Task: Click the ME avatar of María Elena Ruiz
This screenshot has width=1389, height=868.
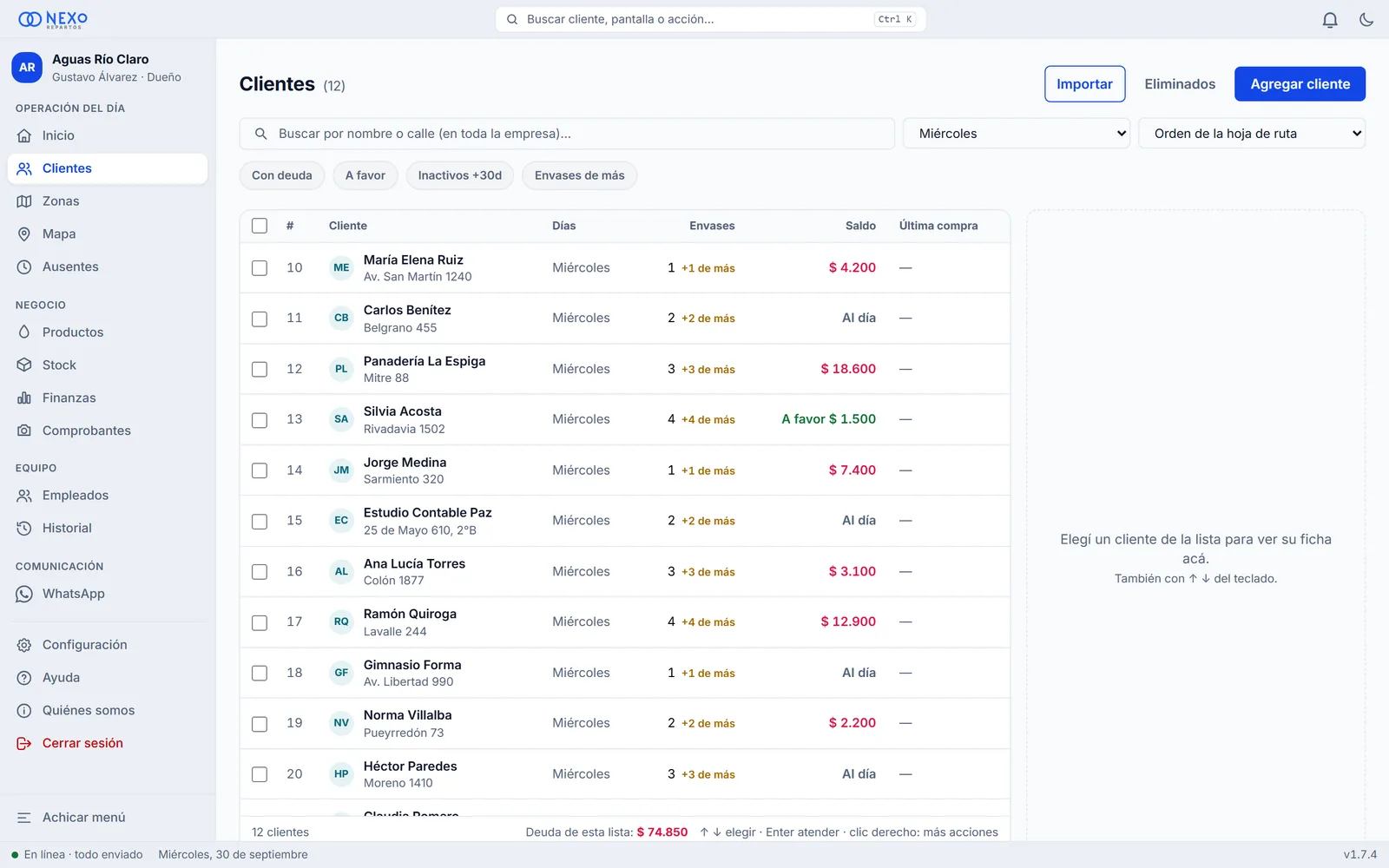Action: pyautogui.click(x=341, y=268)
